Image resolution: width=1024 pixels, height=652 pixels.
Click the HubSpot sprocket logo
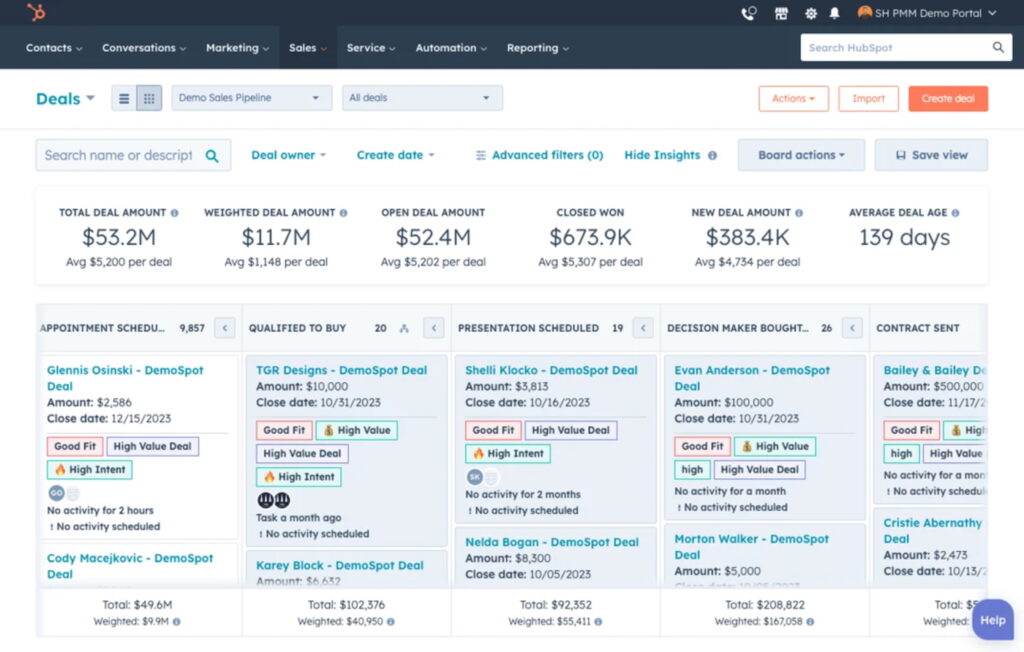pos(37,12)
